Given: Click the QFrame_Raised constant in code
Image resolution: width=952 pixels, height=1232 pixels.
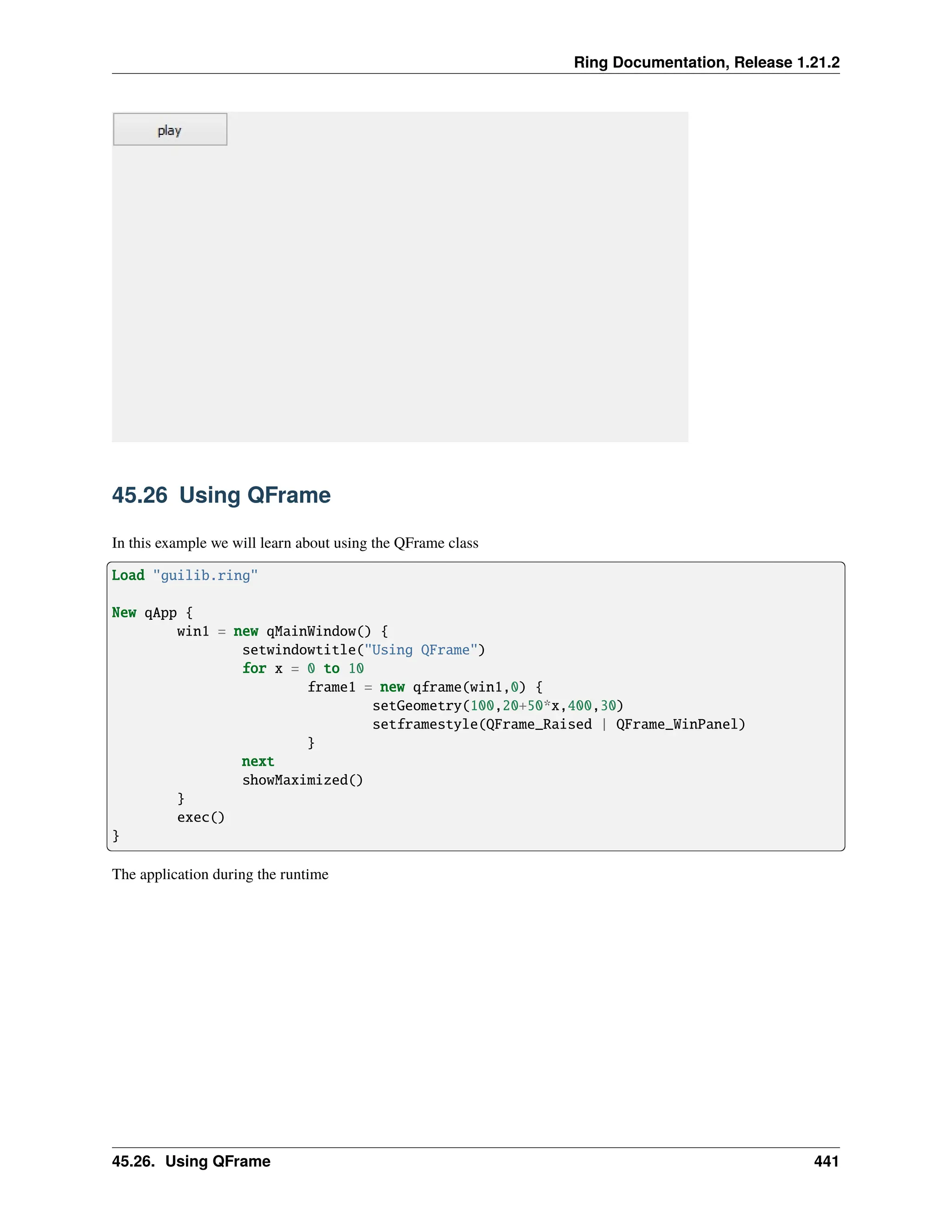Looking at the screenshot, I should (x=539, y=724).
